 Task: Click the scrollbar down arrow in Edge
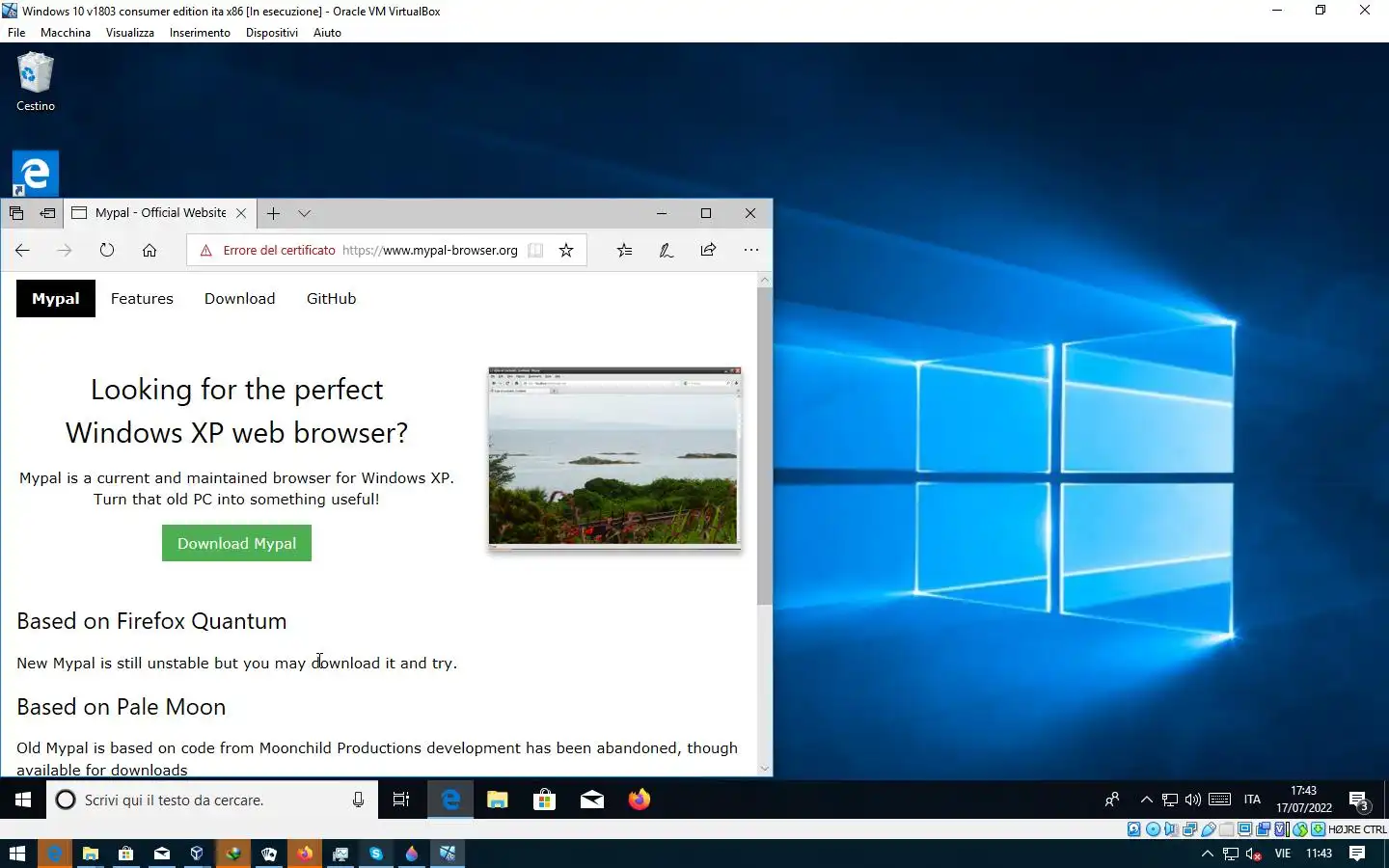(x=765, y=769)
